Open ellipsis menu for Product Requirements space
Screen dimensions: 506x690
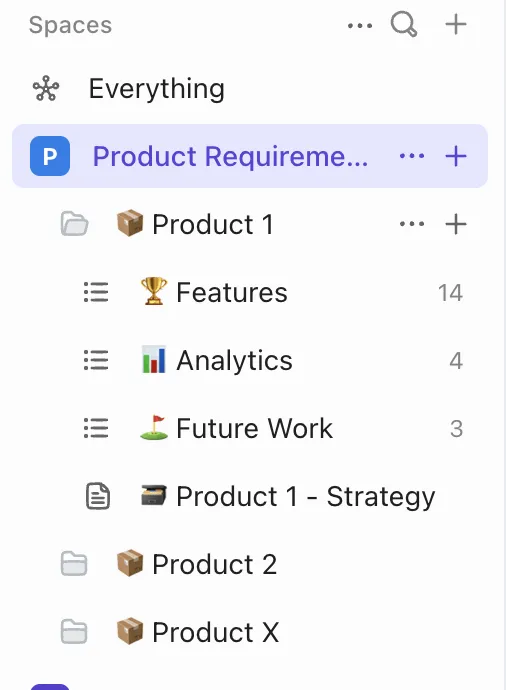pos(412,156)
